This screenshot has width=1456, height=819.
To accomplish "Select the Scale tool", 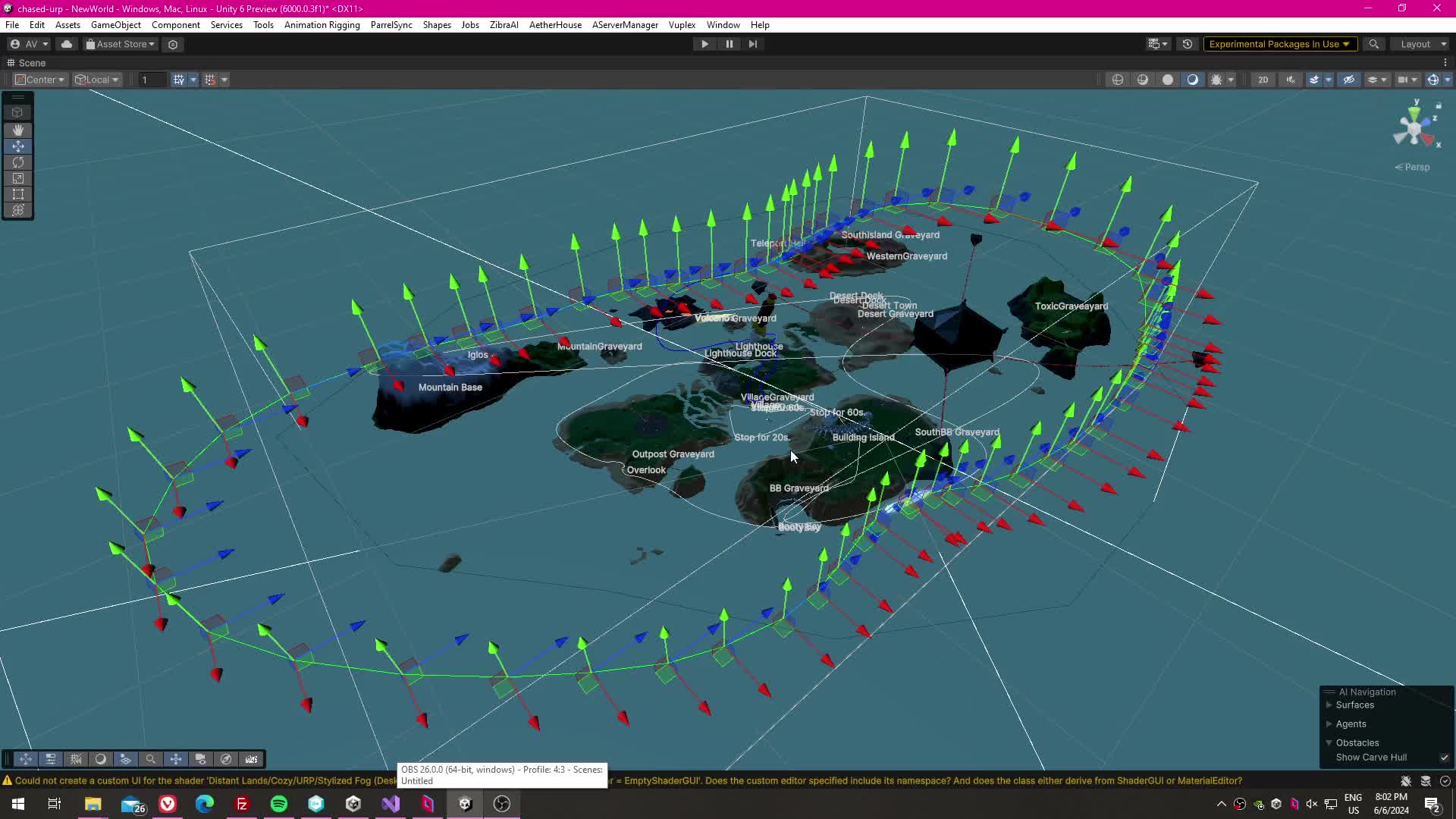I will [18, 178].
